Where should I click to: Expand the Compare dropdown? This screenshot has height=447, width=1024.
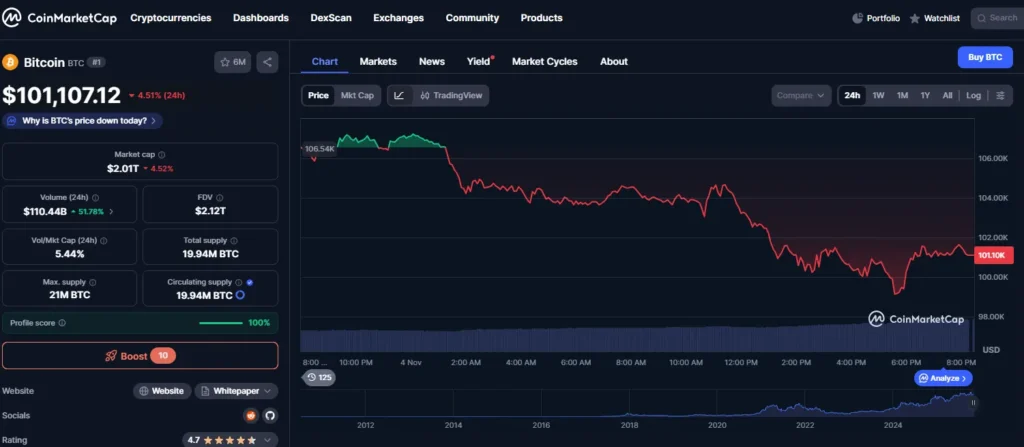tap(801, 96)
